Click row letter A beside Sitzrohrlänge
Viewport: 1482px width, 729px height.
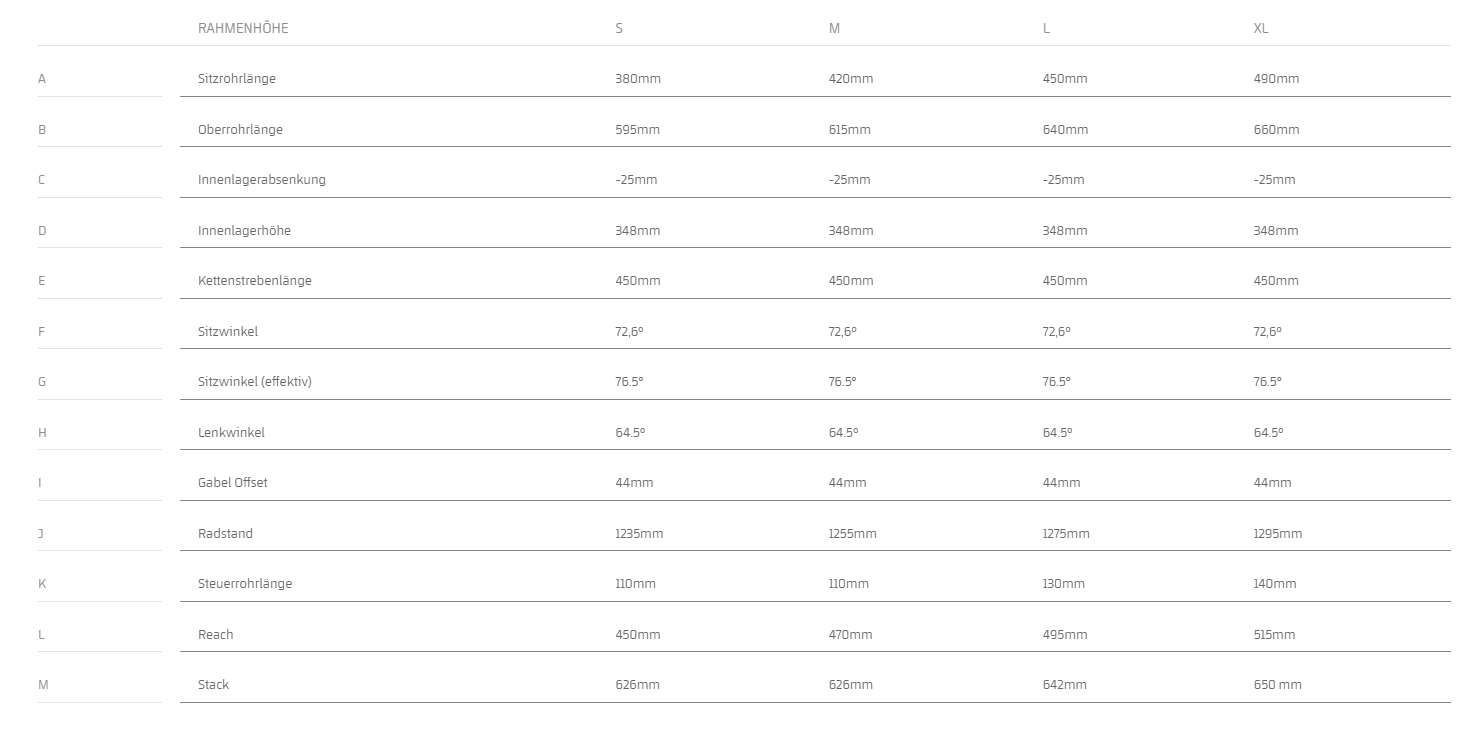pos(42,79)
